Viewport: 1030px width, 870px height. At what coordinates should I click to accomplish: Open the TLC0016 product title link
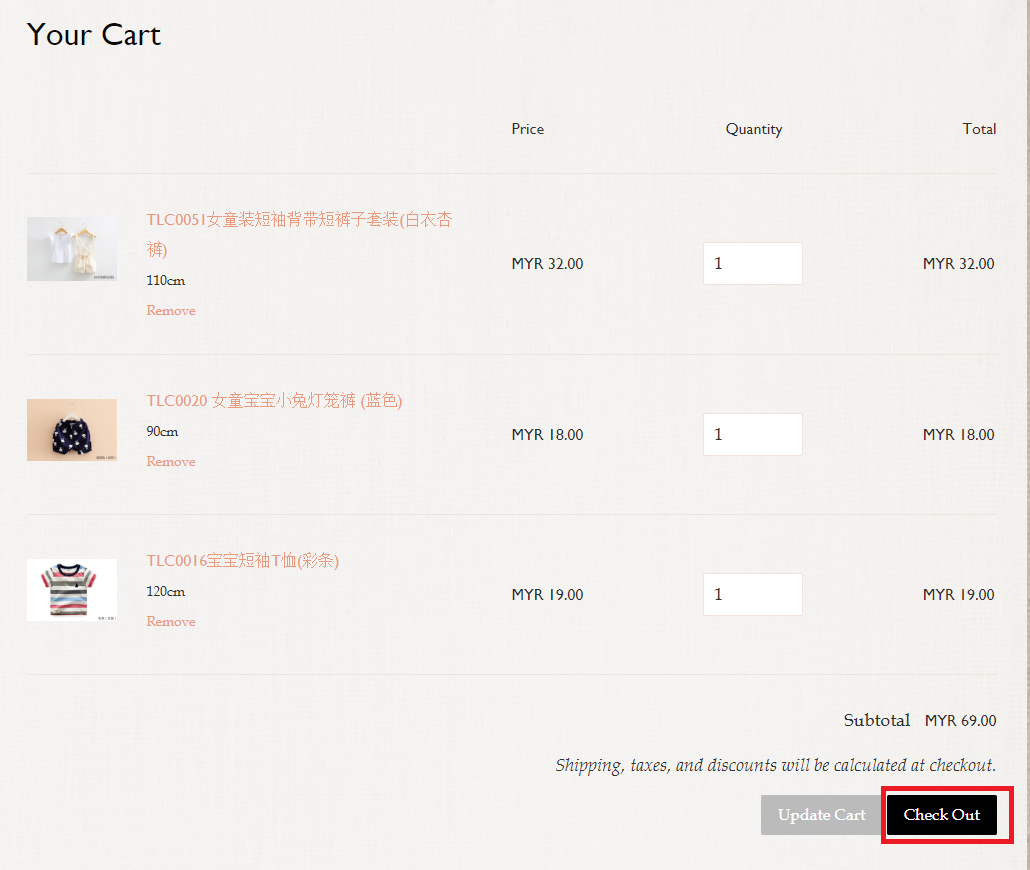click(x=242, y=561)
